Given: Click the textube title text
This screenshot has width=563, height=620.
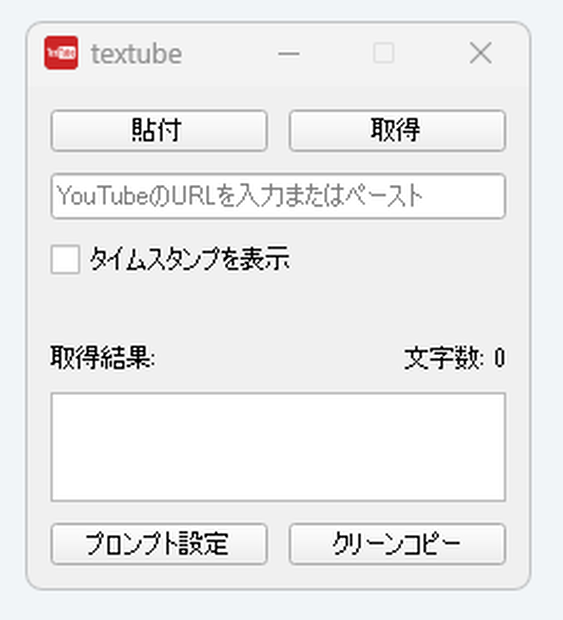Looking at the screenshot, I should point(136,54).
